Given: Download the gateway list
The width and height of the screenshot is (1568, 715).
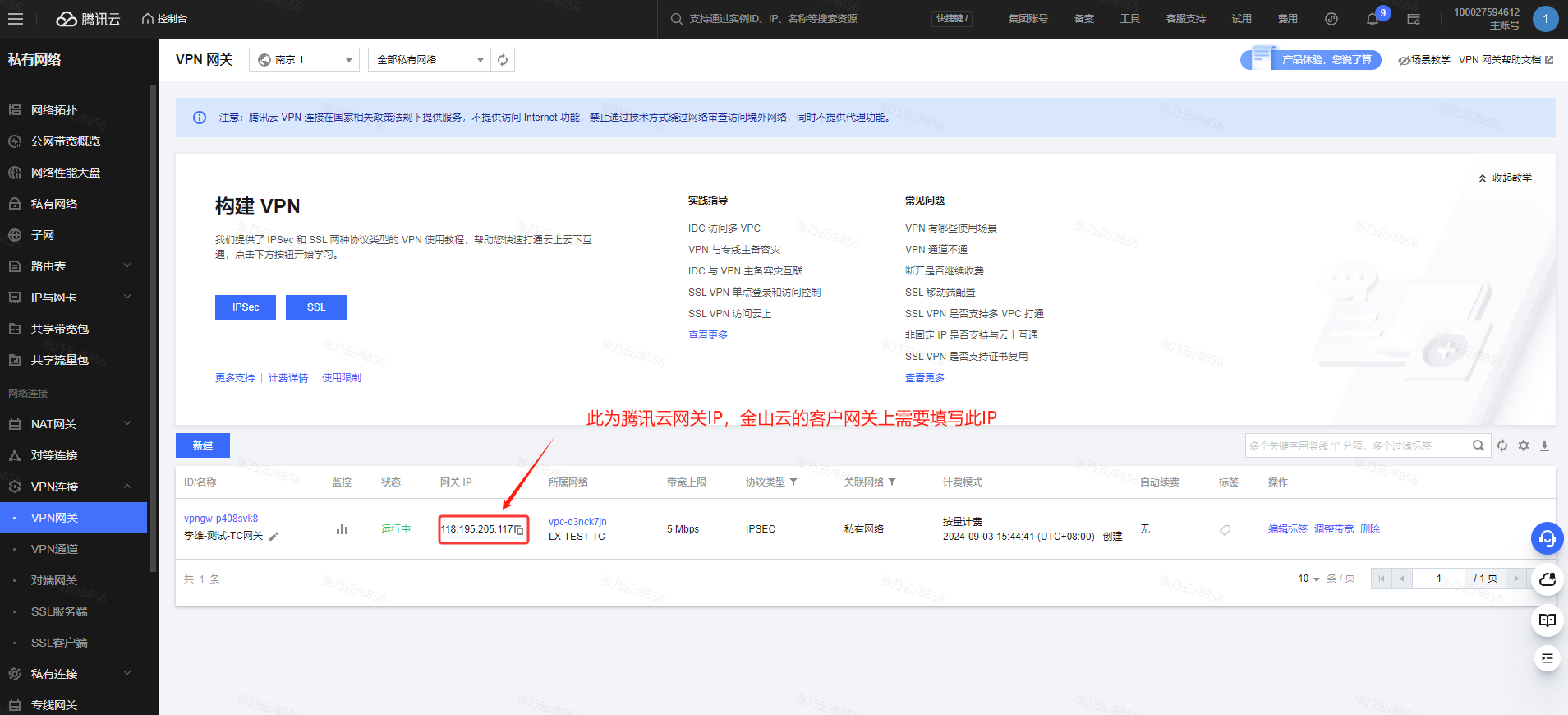Looking at the screenshot, I should click(x=1544, y=445).
